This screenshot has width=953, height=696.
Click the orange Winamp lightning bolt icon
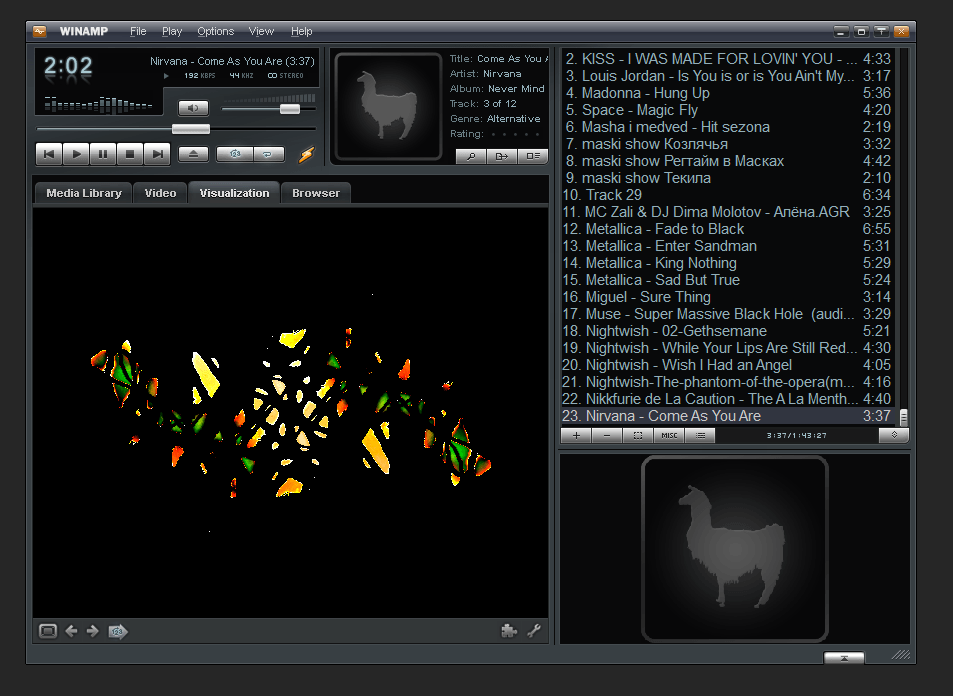coord(306,154)
